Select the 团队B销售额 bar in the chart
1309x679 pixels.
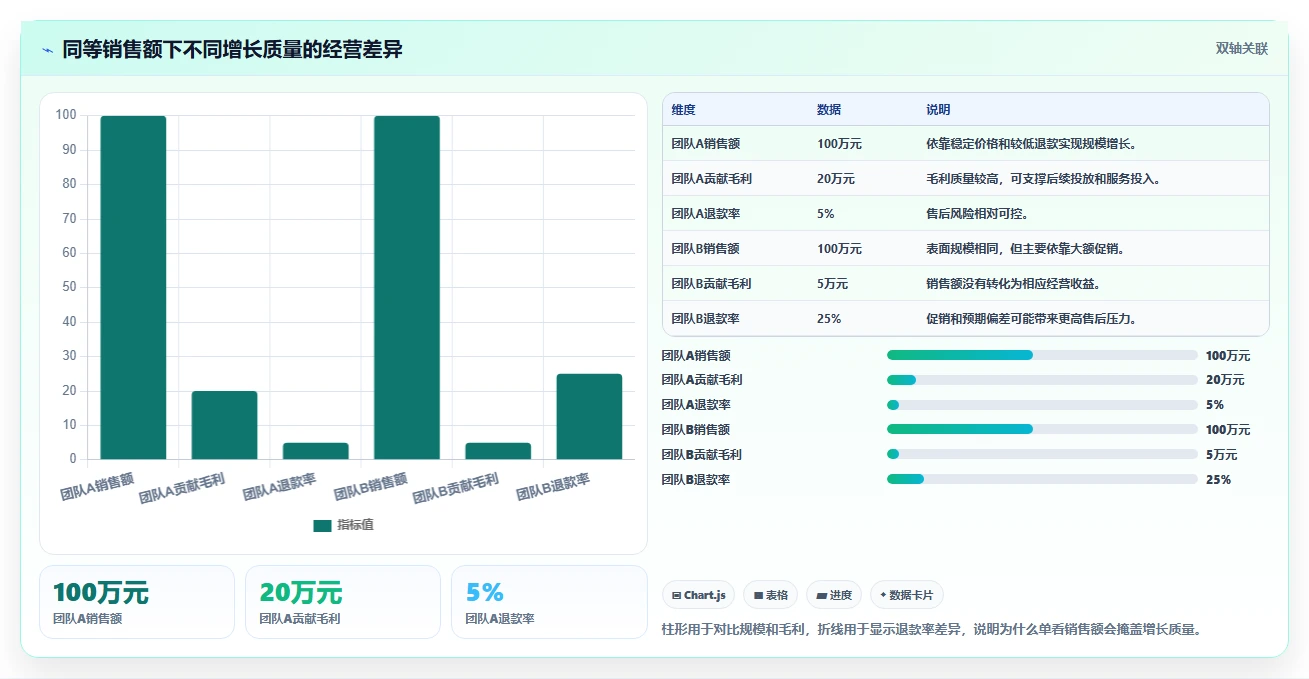pyautogui.click(x=407, y=287)
